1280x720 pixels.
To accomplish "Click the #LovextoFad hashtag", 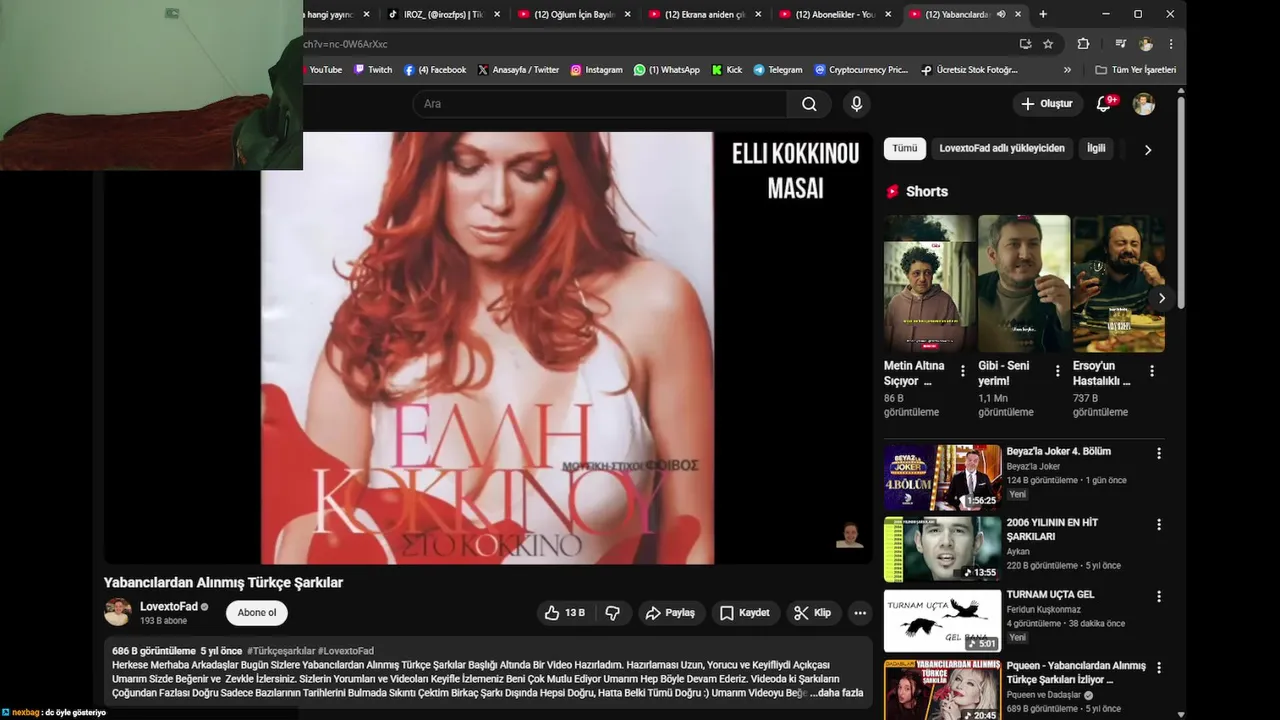I will 346,651.
